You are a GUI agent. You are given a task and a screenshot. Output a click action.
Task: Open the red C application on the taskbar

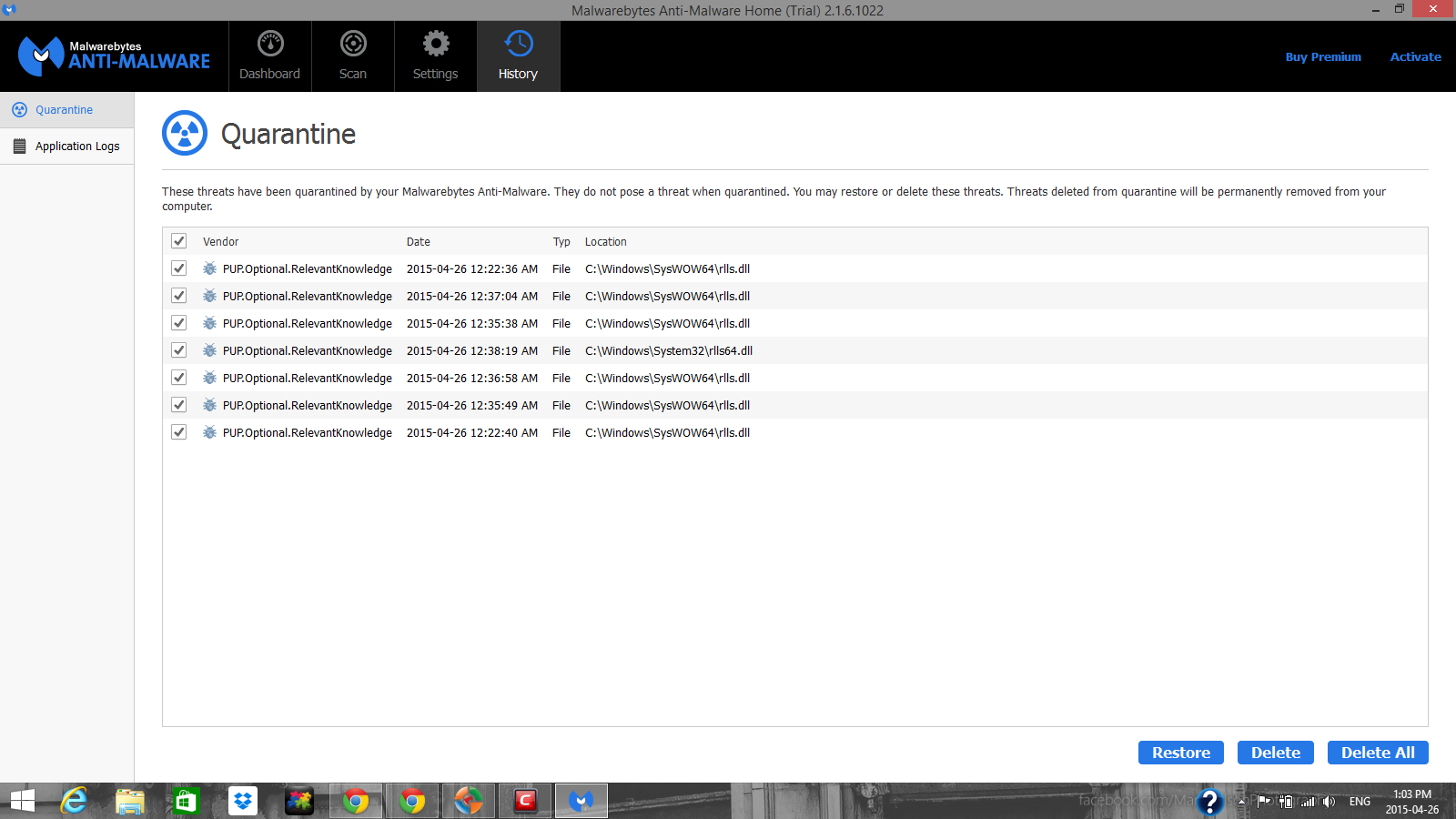(525, 801)
